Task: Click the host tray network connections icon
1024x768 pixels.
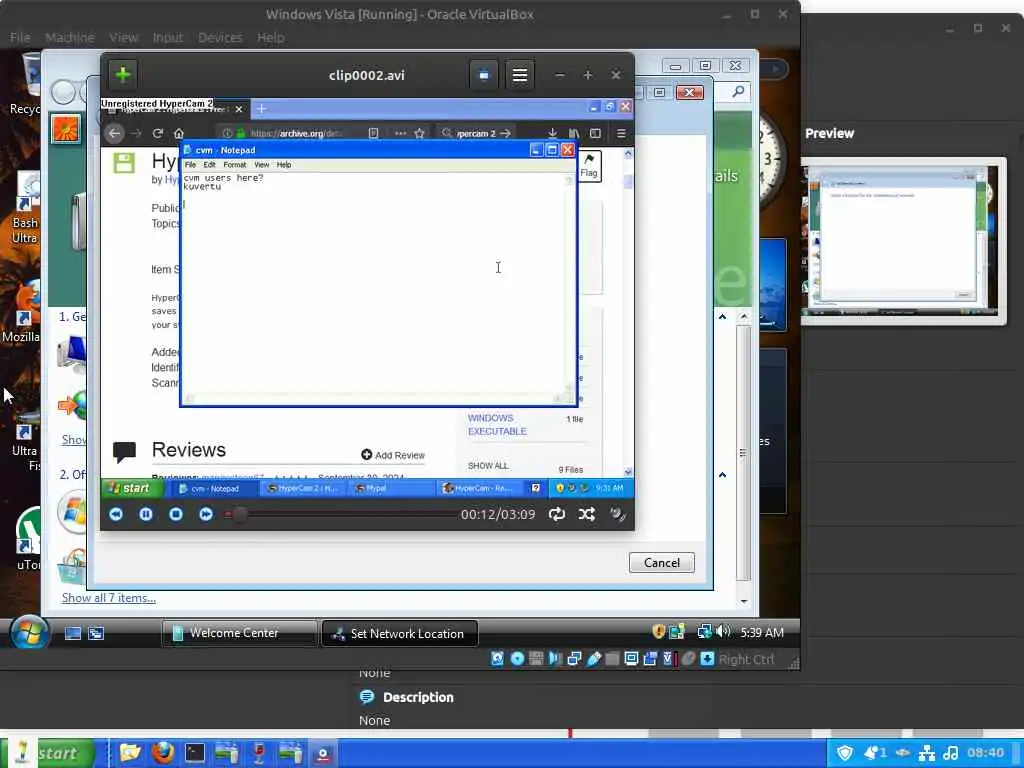Action: [x=927, y=753]
